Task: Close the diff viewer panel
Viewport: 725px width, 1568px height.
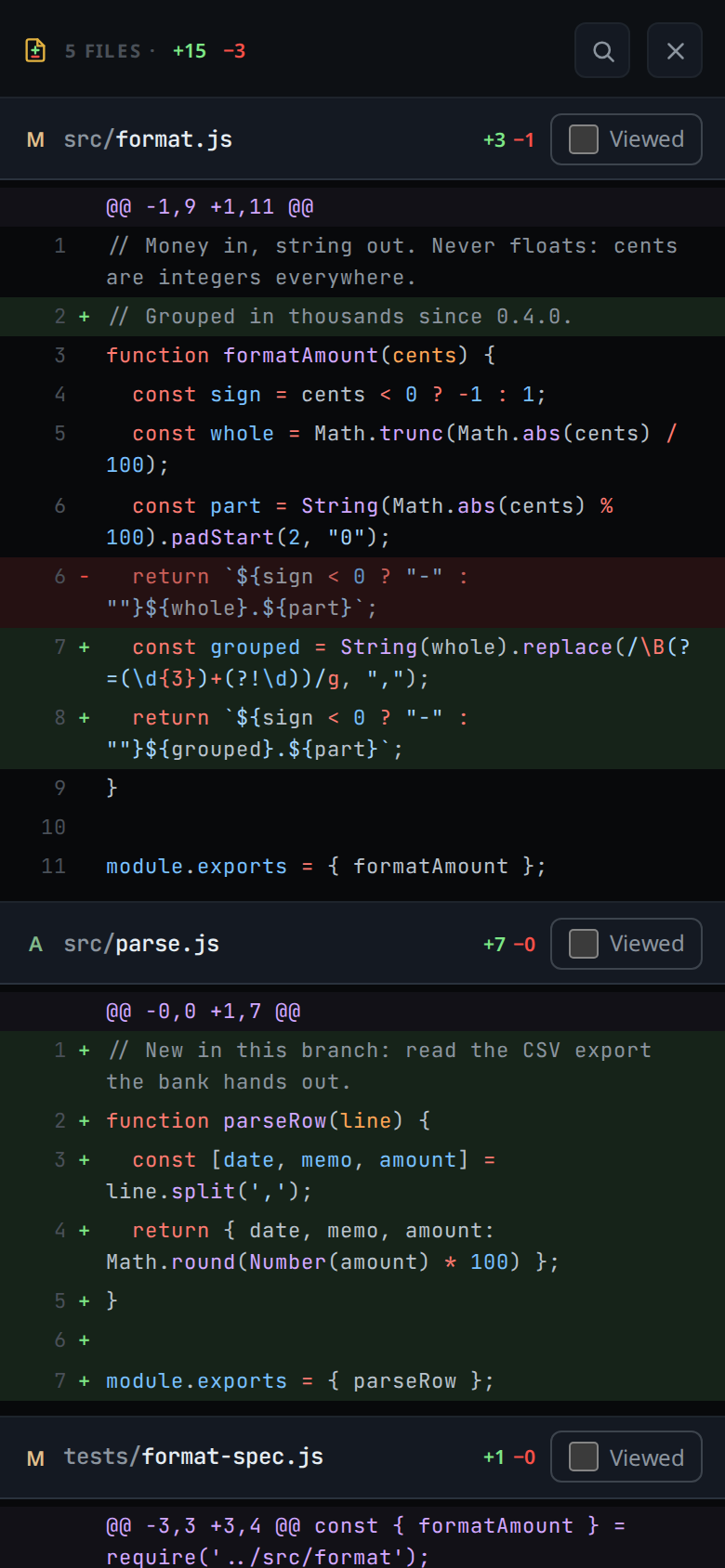Action: tap(676, 51)
